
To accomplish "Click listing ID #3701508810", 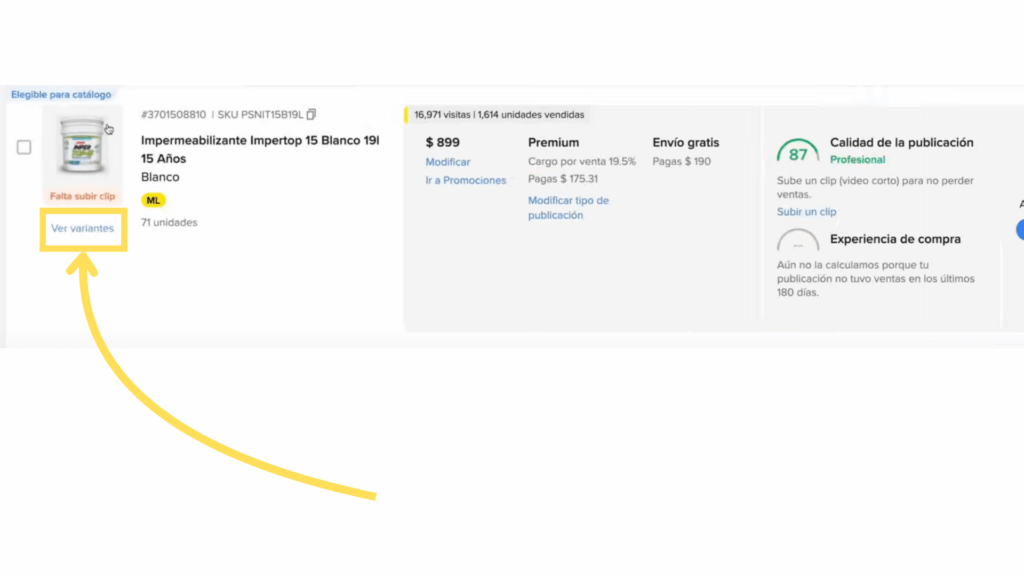I will pos(173,115).
